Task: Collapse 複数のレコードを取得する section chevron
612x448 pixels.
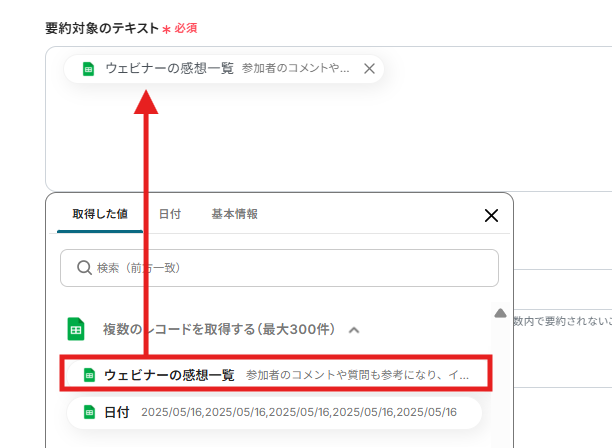Action: click(354, 330)
